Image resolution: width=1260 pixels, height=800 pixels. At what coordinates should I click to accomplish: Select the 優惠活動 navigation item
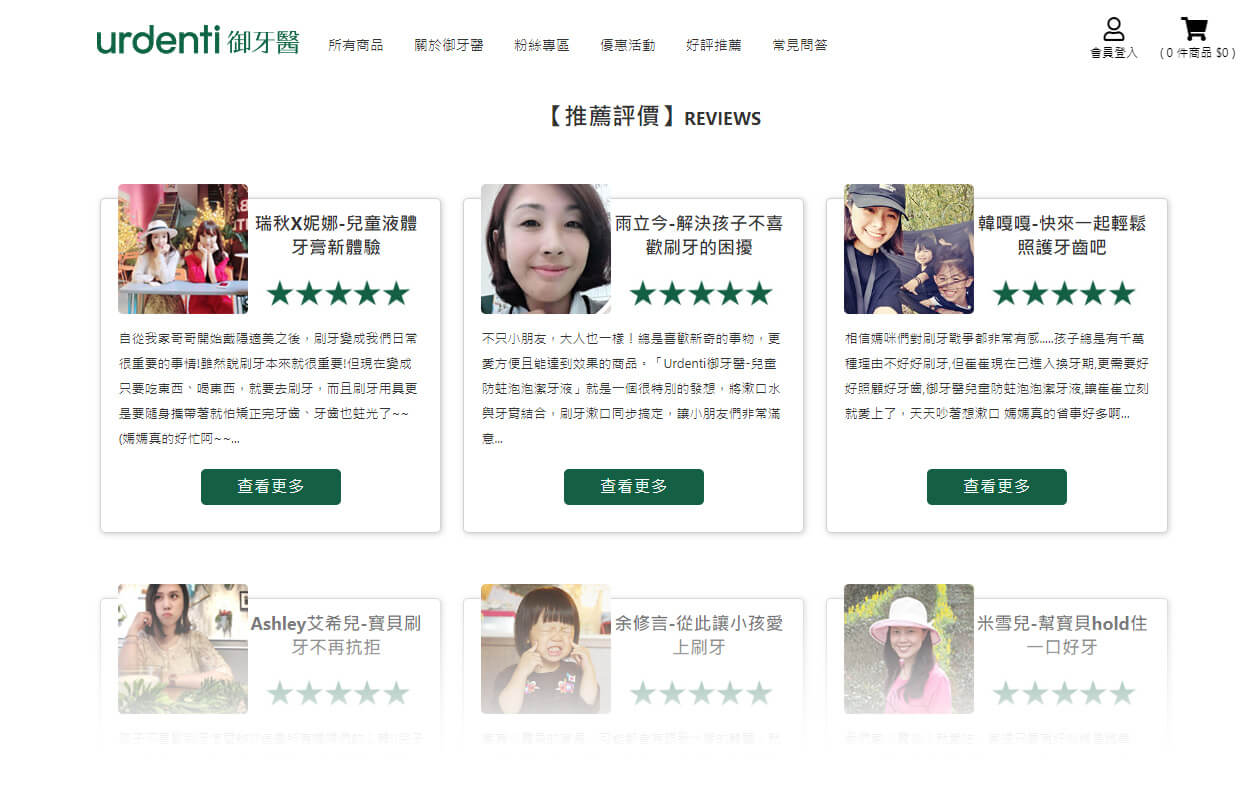(x=628, y=45)
